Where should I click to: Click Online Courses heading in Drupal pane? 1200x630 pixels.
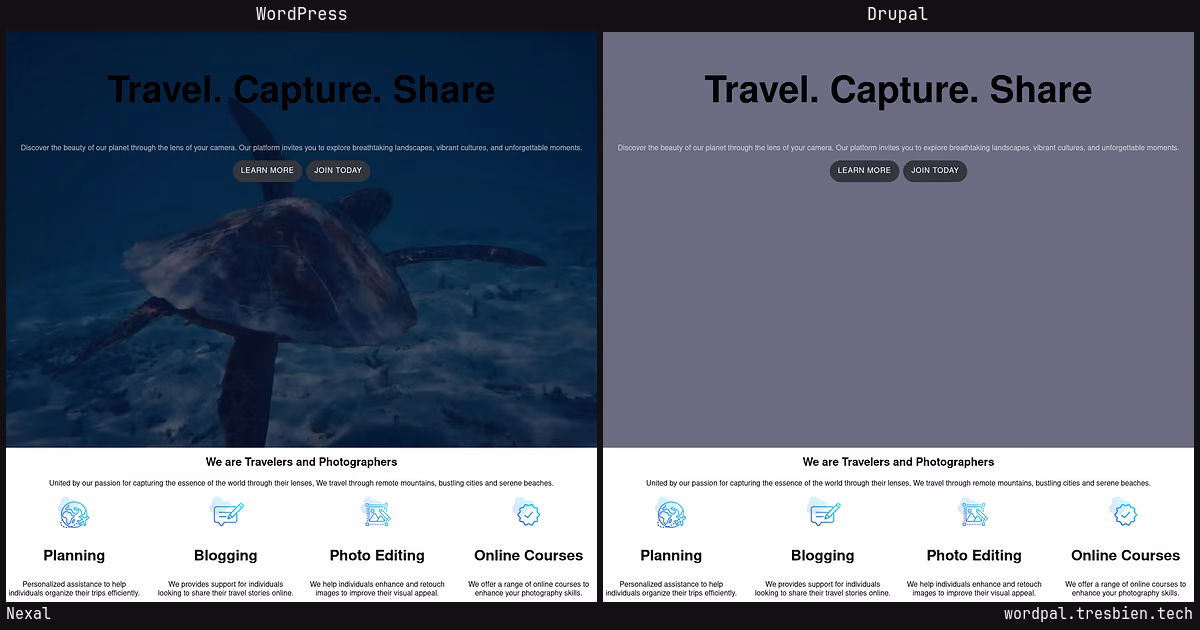[x=1125, y=556]
